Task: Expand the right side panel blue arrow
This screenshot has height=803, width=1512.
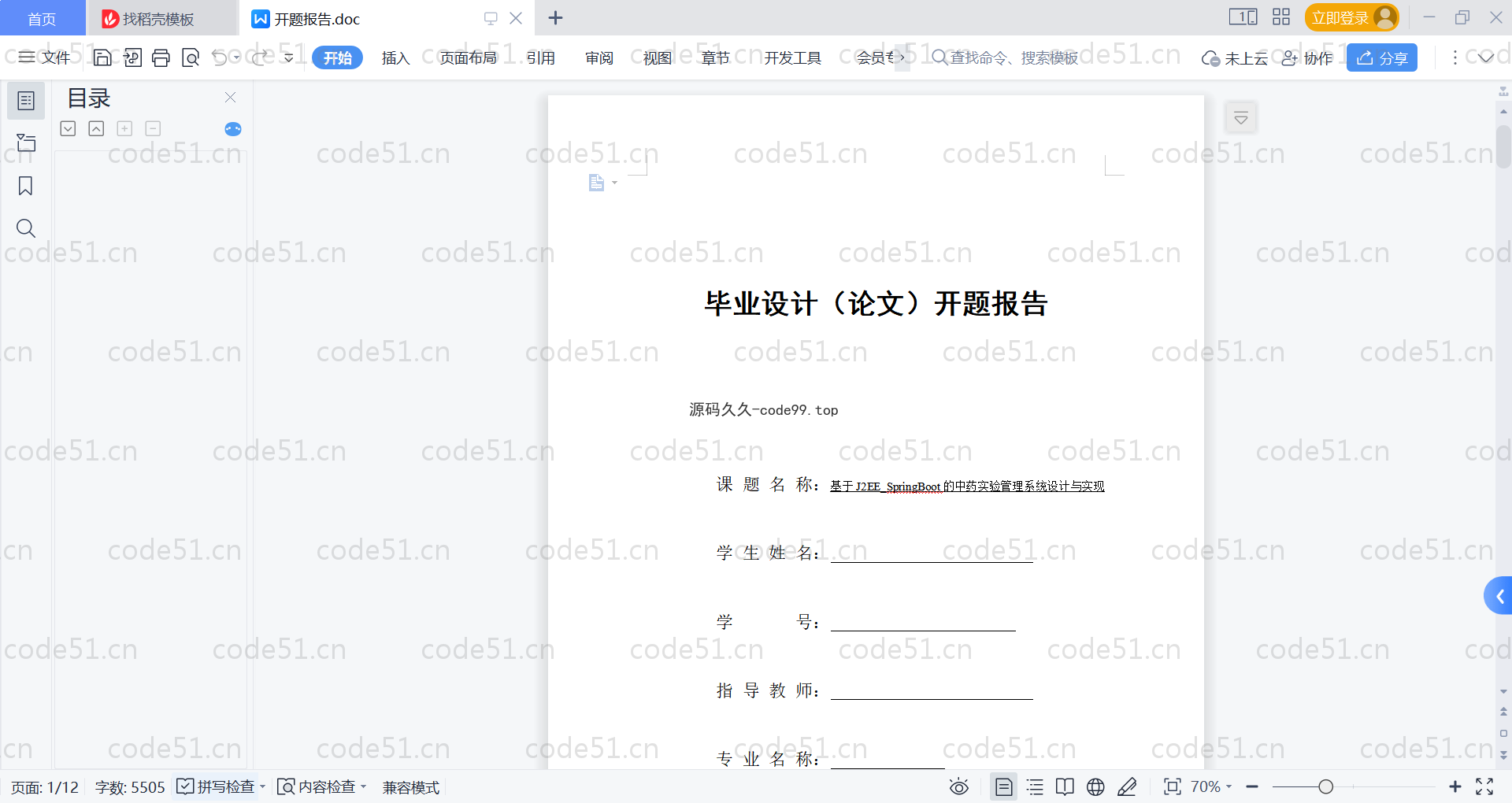Action: click(x=1499, y=597)
